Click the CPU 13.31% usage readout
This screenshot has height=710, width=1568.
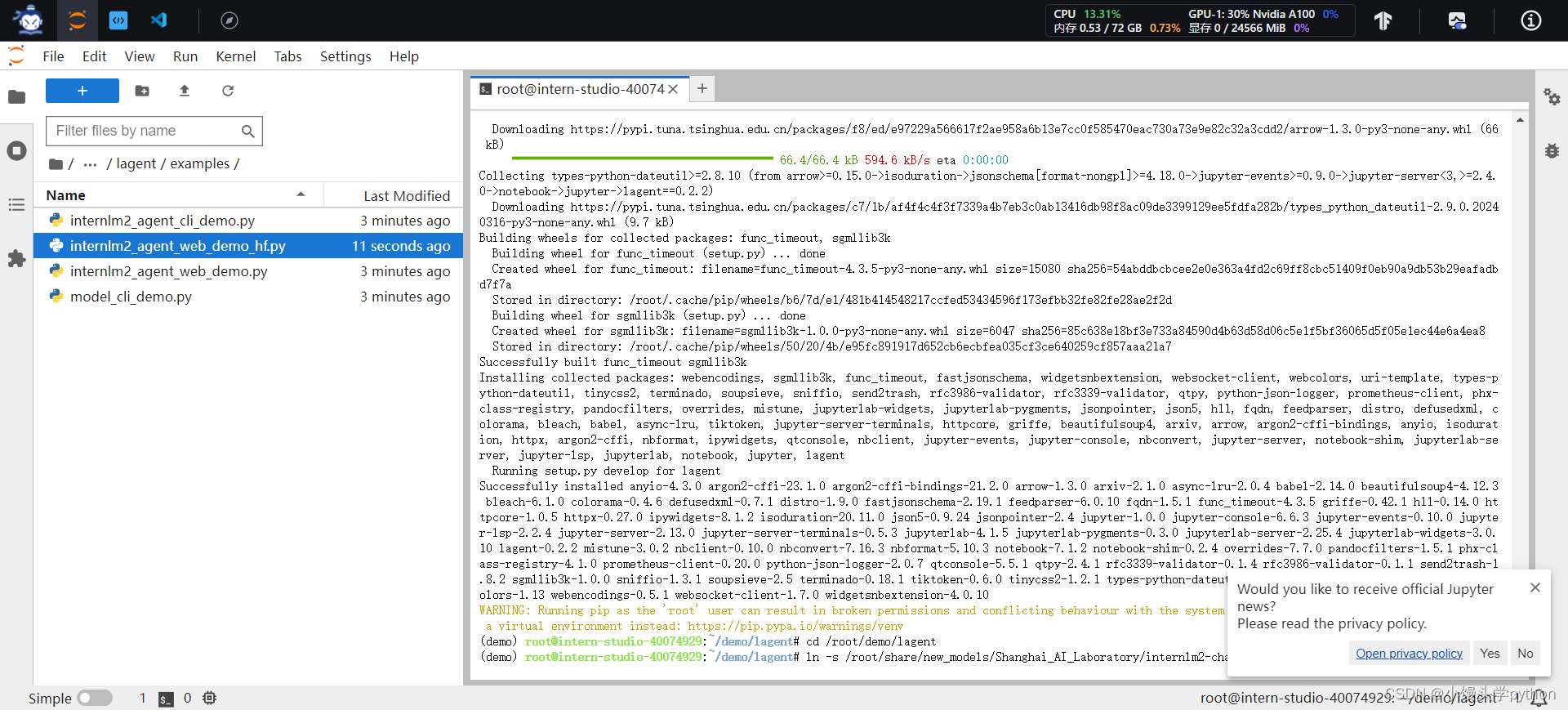[x=1087, y=14]
